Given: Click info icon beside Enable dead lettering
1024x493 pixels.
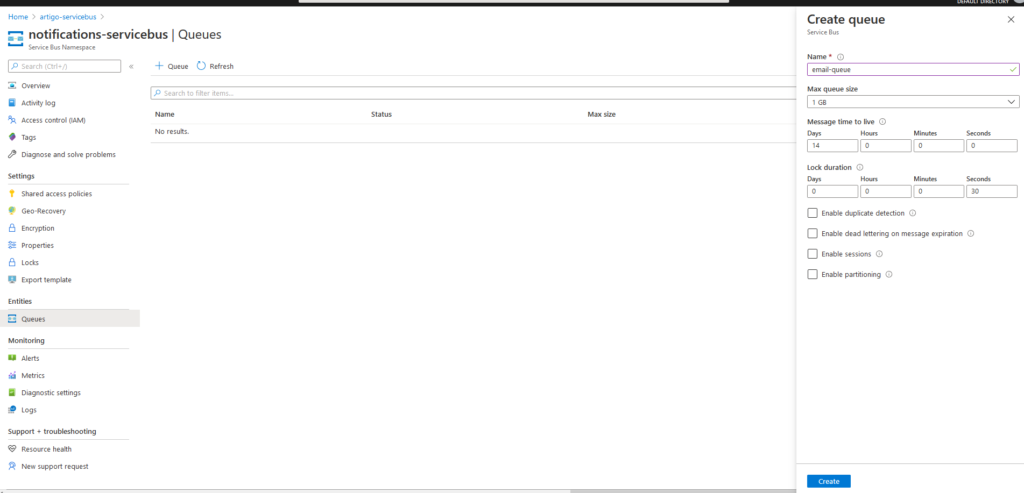Looking at the screenshot, I should (970, 233).
